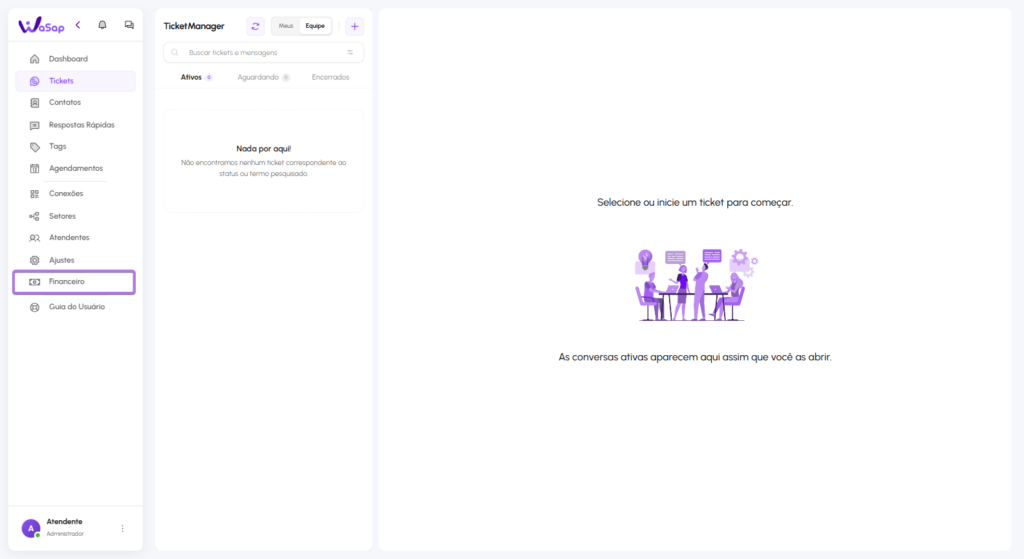Open the notifications bell icon
This screenshot has width=1024, height=559.
coord(102,25)
